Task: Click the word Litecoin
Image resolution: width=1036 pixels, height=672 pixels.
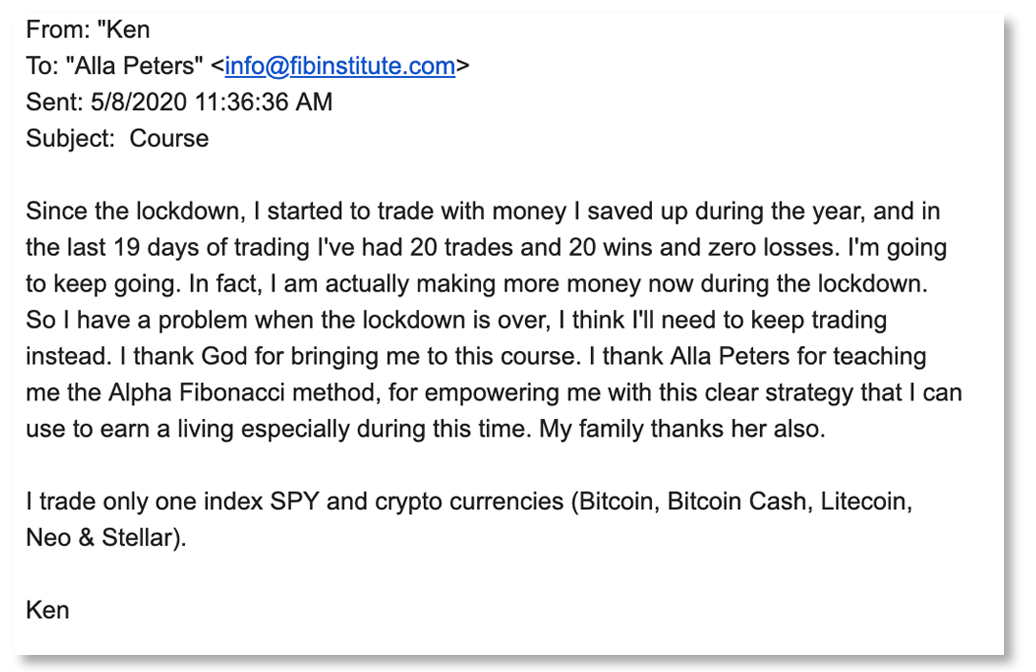Action: click(866, 502)
